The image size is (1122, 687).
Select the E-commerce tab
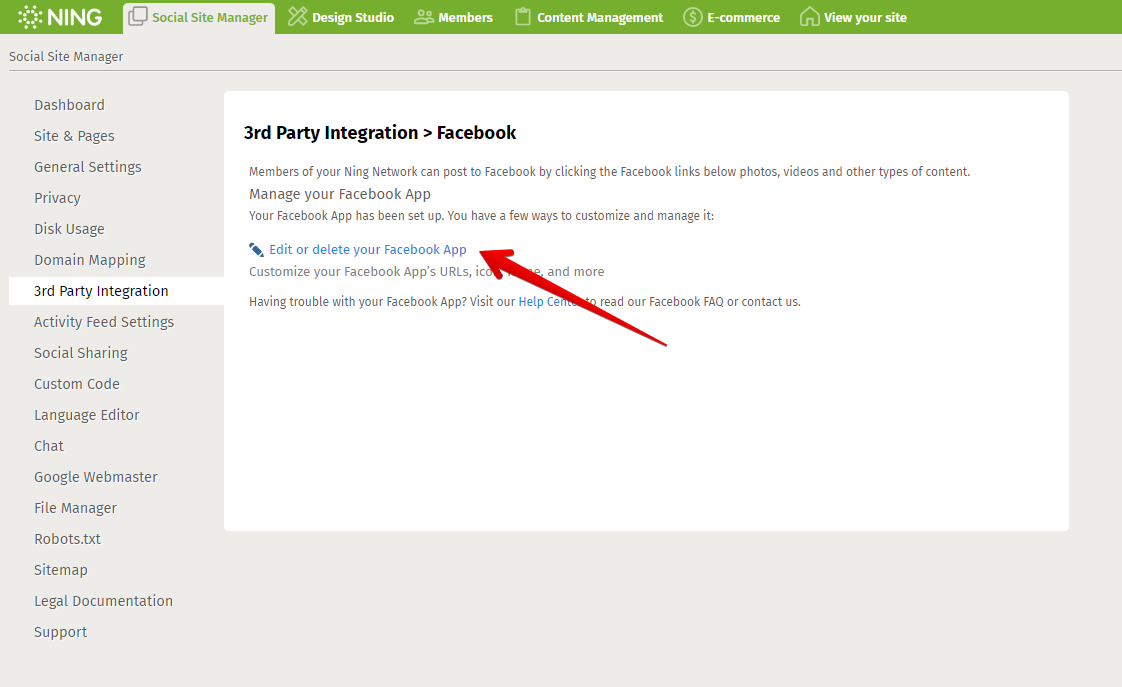[x=731, y=17]
